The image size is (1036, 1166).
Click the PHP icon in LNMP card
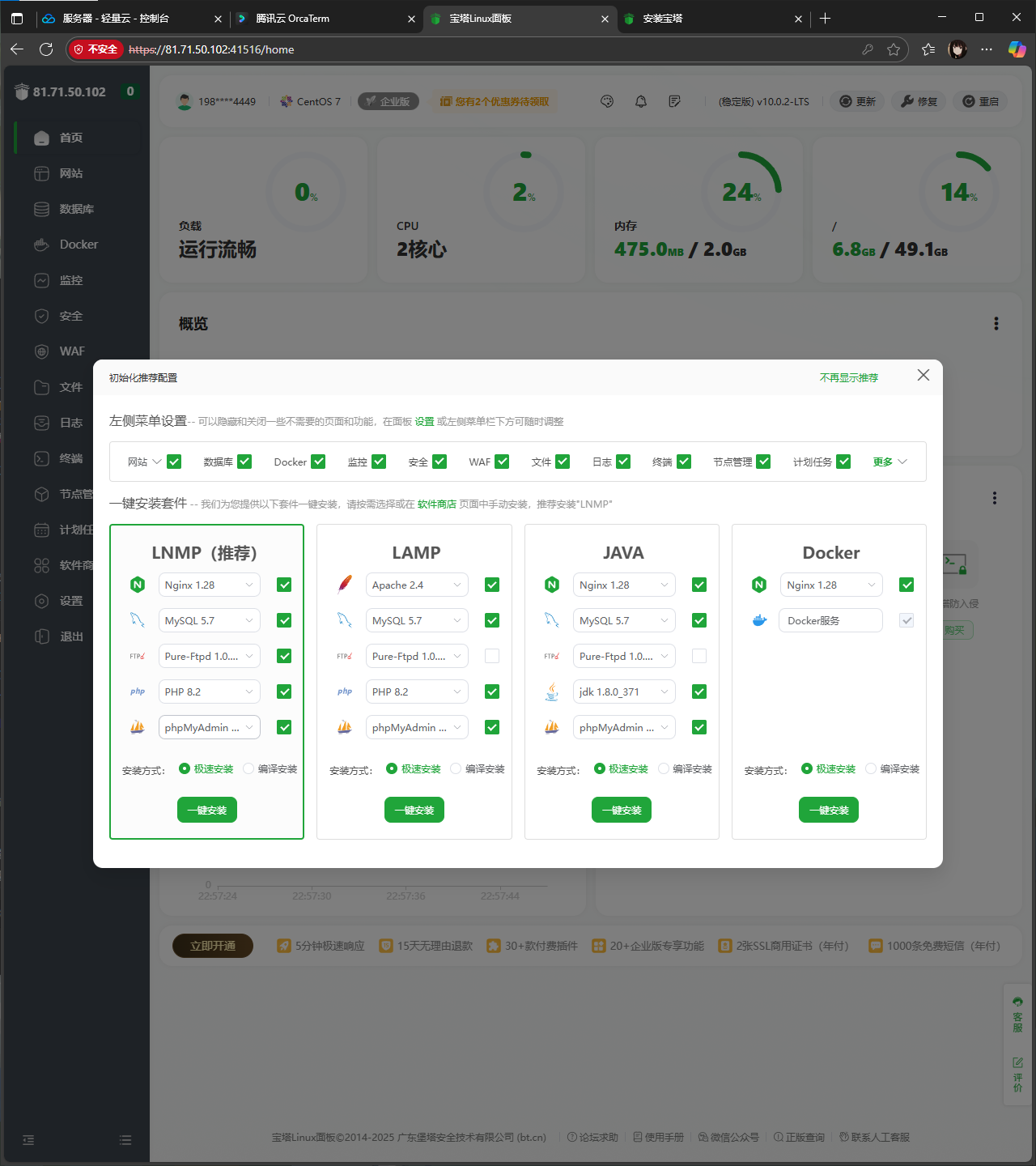tap(138, 692)
